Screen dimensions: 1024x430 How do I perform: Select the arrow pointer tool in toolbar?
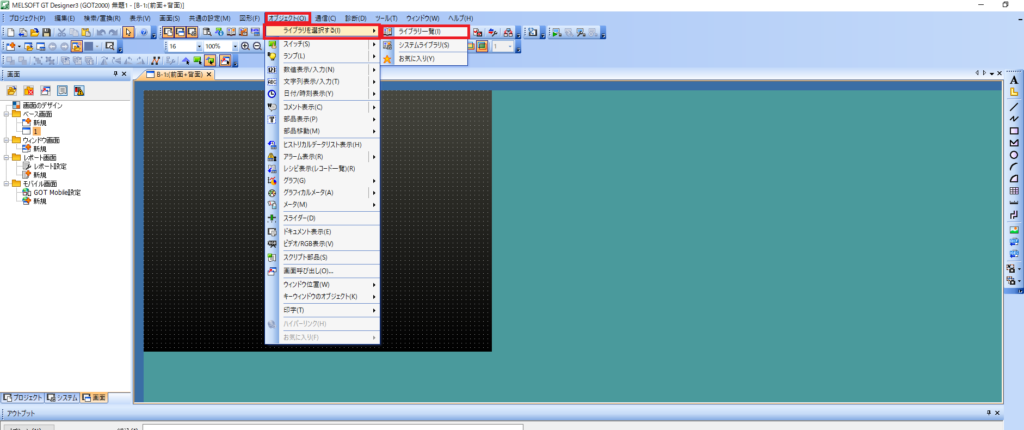[x=129, y=33]
